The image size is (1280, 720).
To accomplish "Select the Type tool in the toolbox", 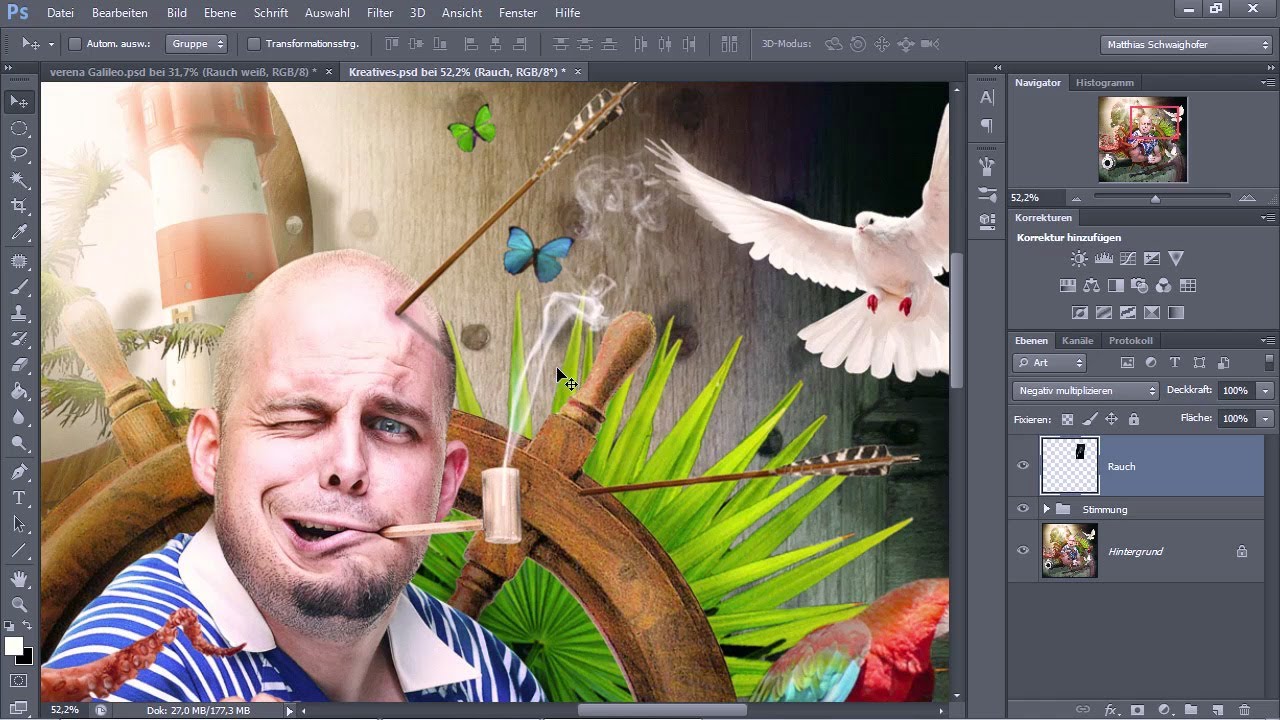I will tap(19, 498).
